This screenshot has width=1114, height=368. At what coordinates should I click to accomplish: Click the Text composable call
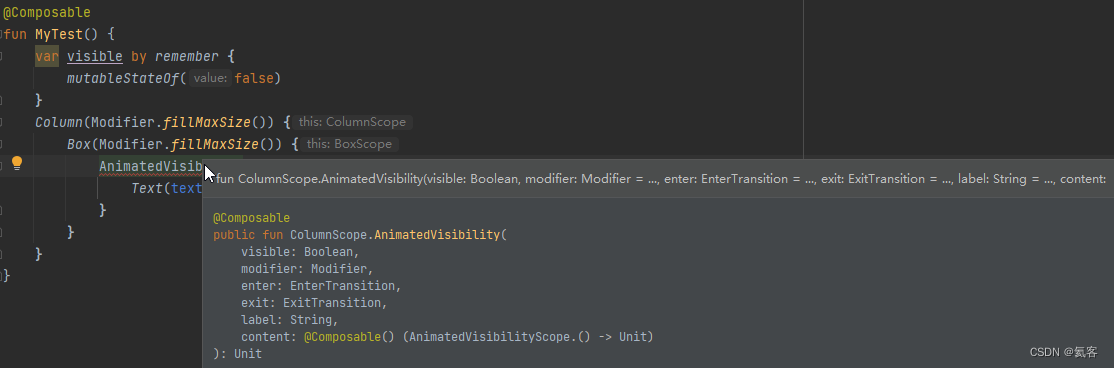pos(147,188)
